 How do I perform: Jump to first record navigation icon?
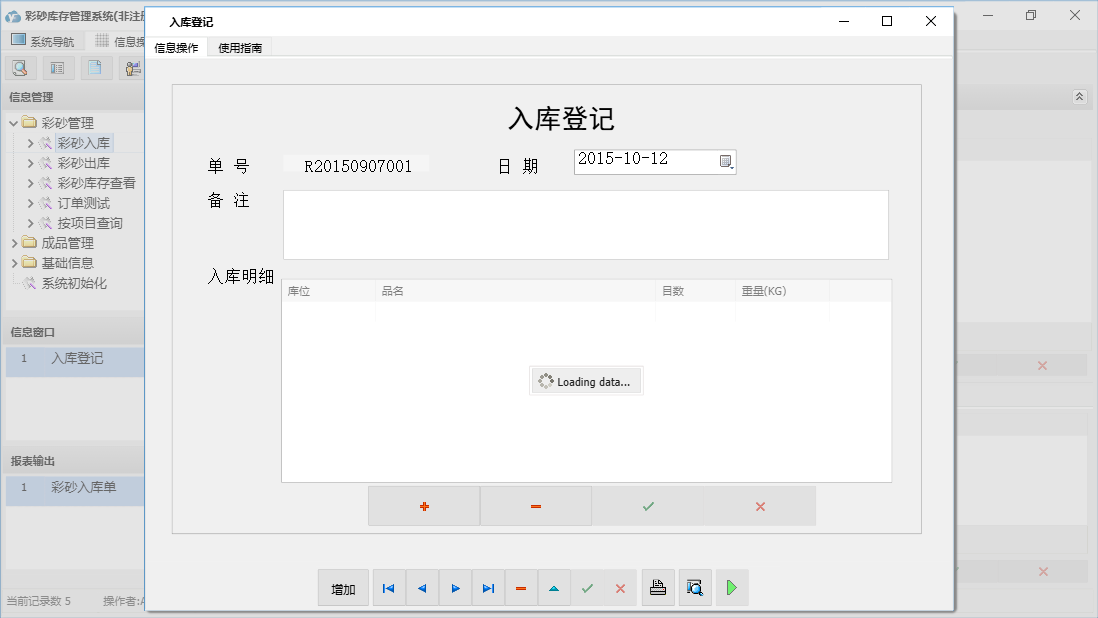[388, 588]
